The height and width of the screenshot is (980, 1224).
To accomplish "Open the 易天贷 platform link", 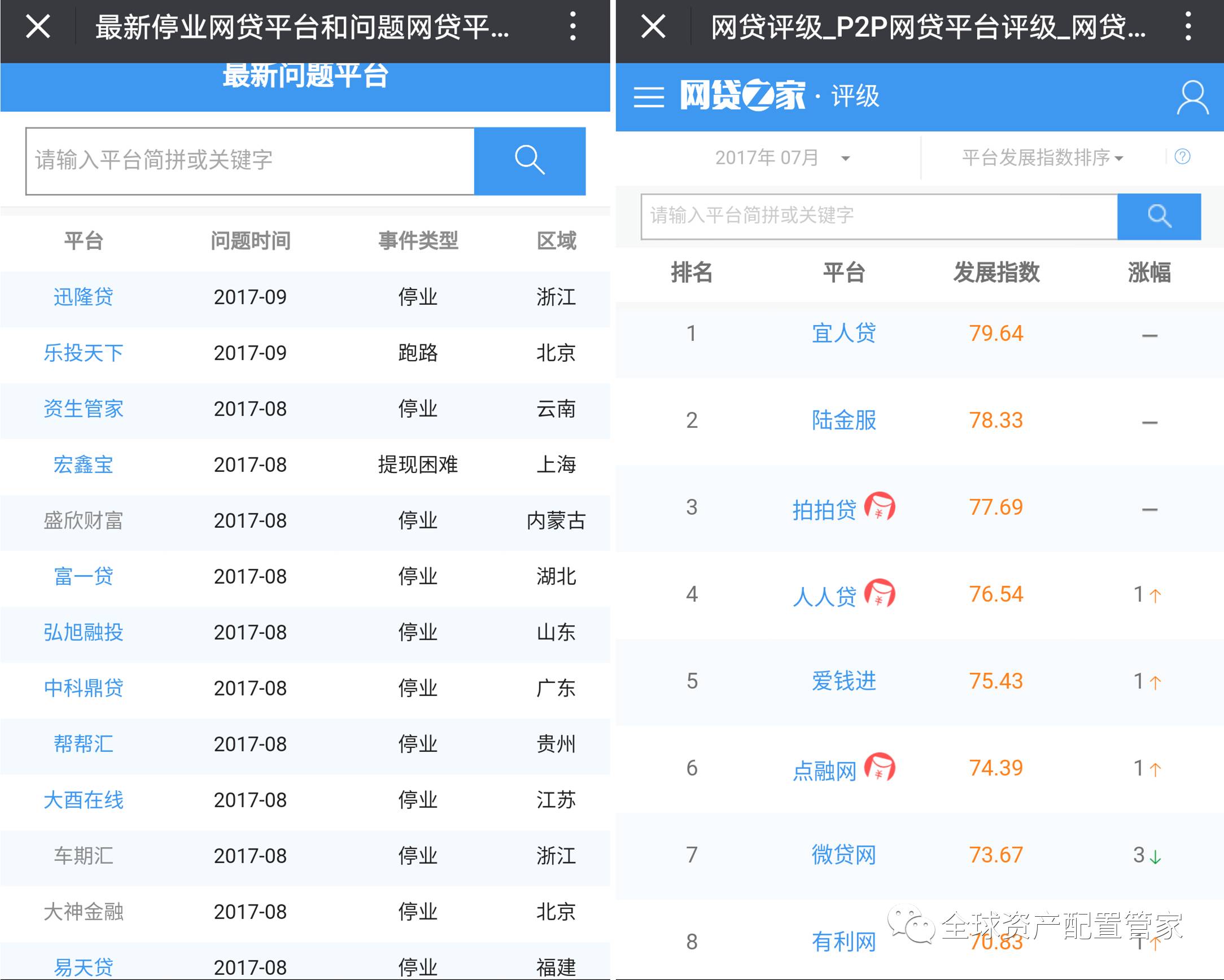I will pyautogui.click(x=84, y=968).
